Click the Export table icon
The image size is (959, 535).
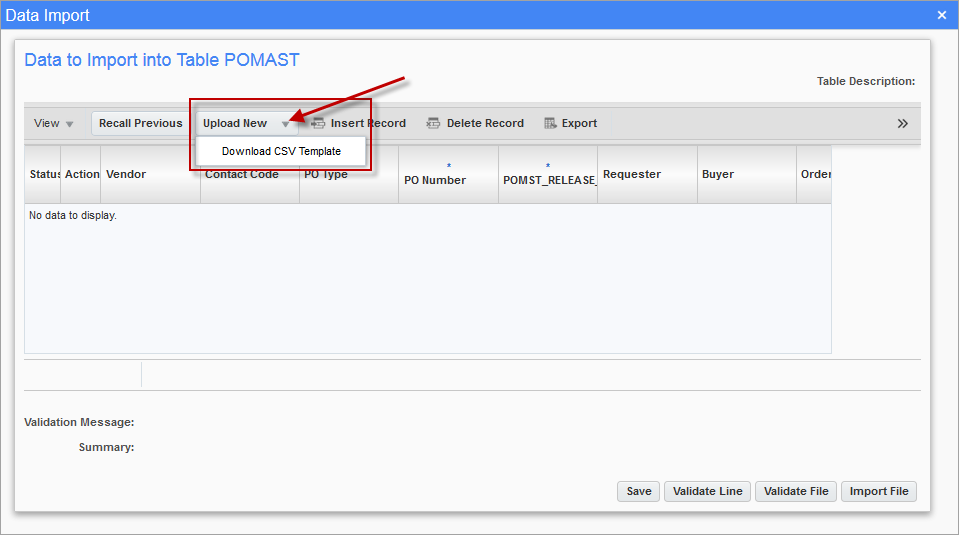(x=550, y=124)
